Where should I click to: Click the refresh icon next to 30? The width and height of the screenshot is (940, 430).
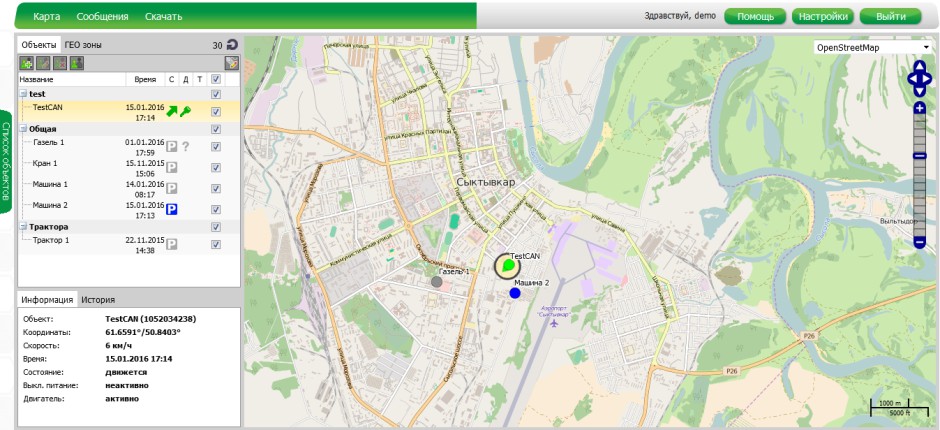coord(232,44)
